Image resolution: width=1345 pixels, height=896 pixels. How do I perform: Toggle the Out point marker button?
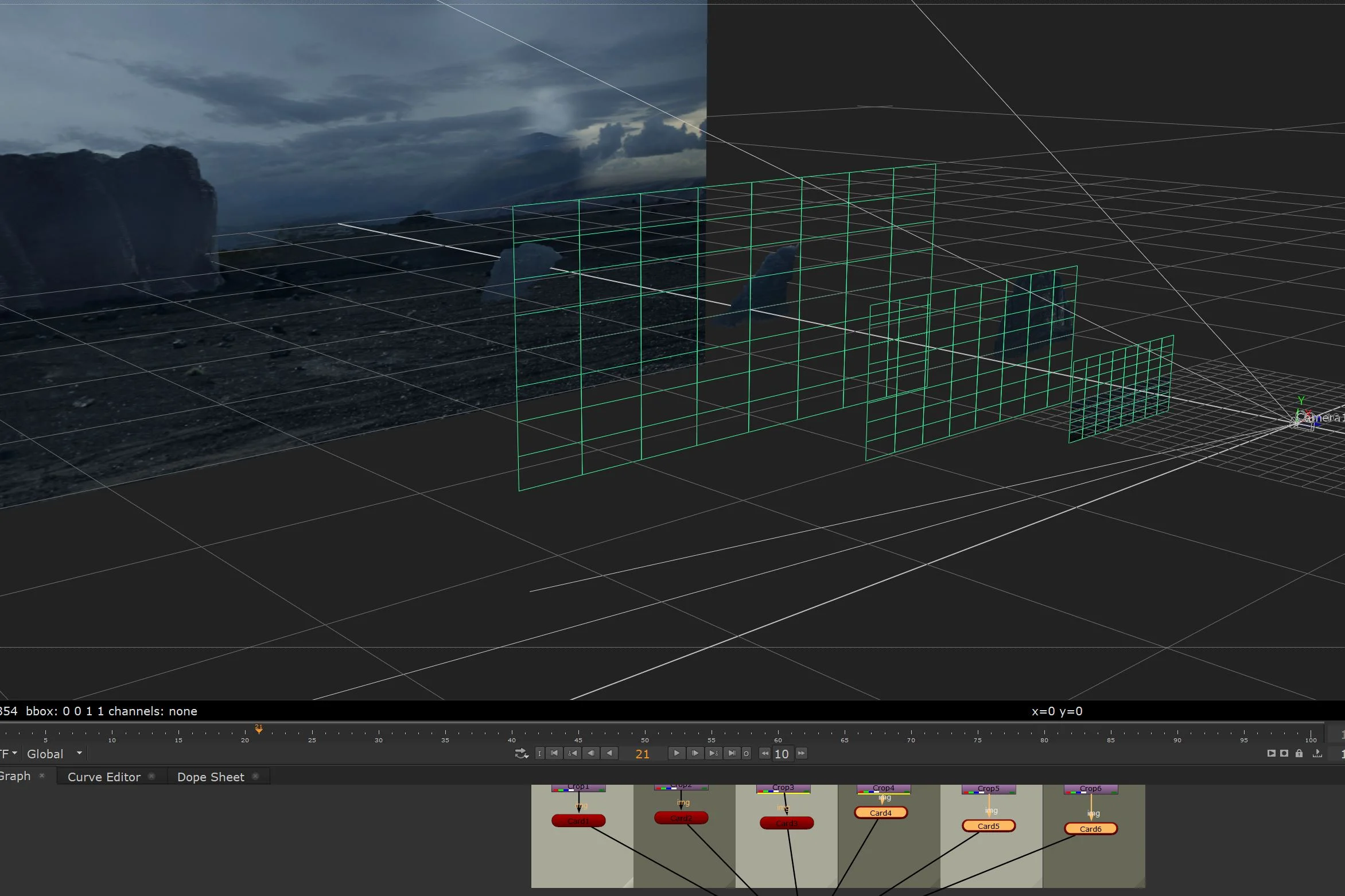[x=746, y=753]
